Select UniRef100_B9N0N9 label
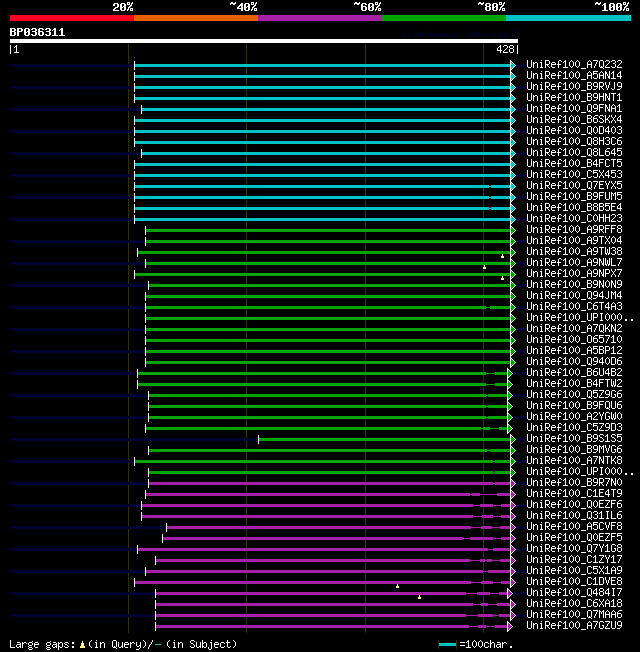This screenshot has width=640, height=652. click(574, 285)
